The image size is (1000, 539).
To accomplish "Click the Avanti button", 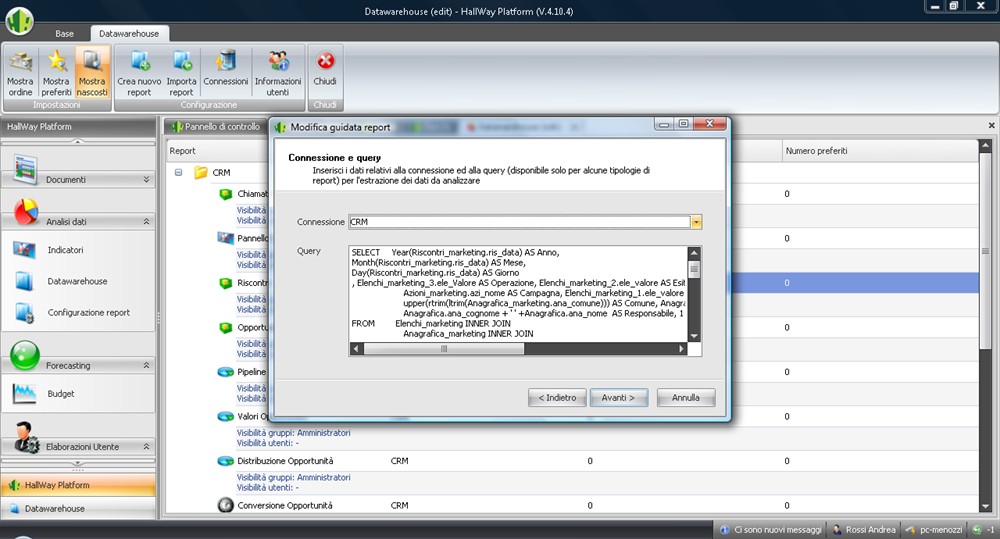I will coord(619,397).
